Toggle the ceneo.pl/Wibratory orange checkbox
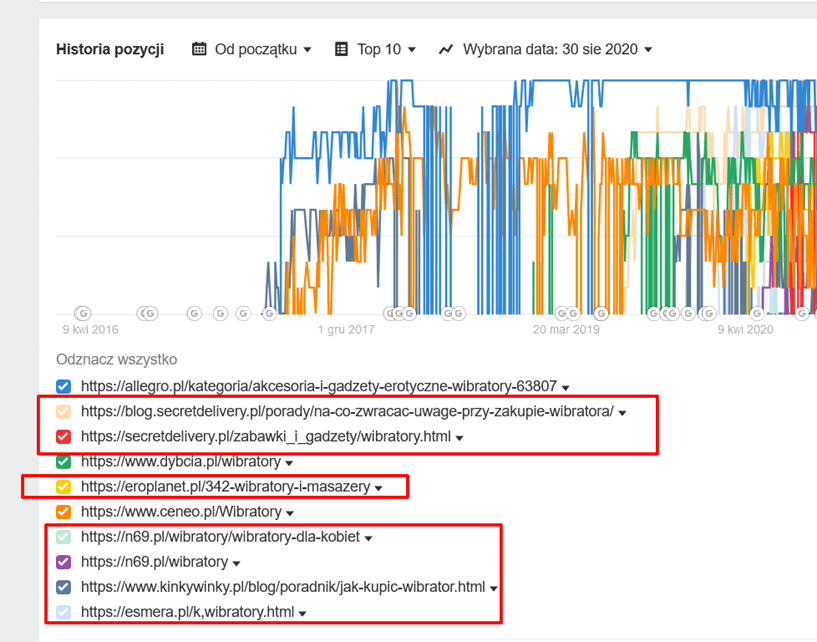817x642 pixels. coord(64,512)
